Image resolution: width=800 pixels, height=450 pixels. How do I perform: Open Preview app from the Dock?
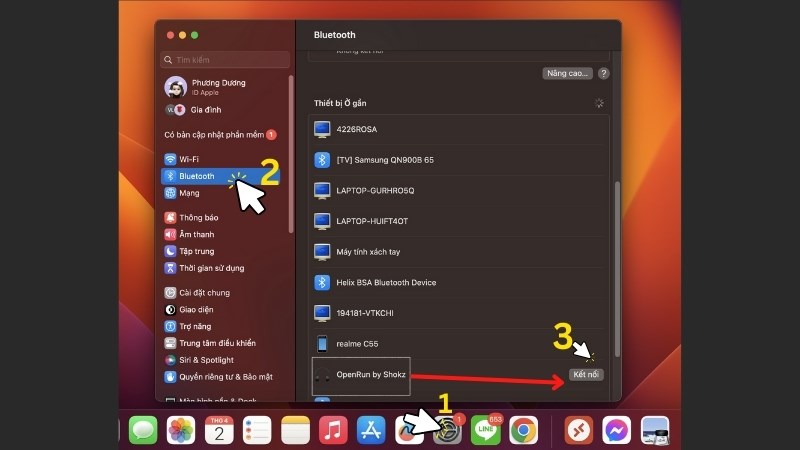[x=655, y=430]
